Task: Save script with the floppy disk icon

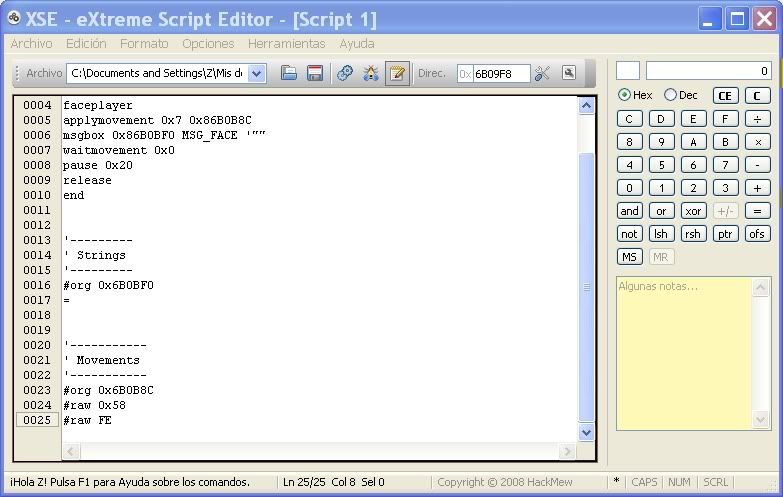Action: tap(315, 73)
